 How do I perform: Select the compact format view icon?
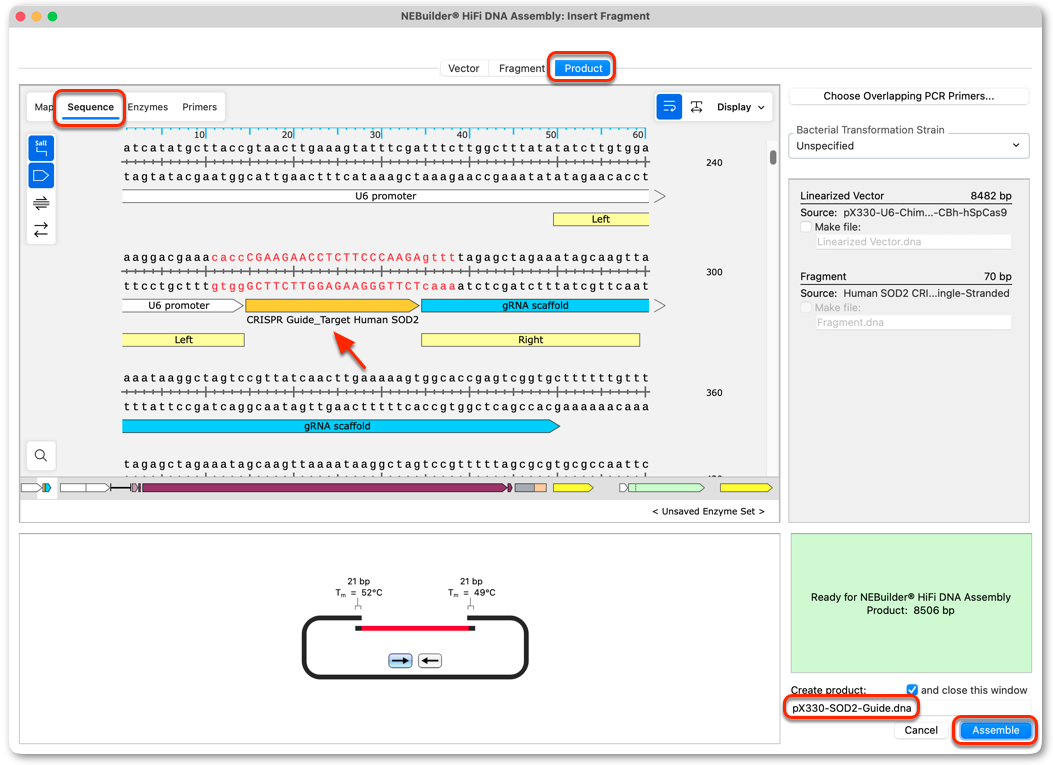696,107
